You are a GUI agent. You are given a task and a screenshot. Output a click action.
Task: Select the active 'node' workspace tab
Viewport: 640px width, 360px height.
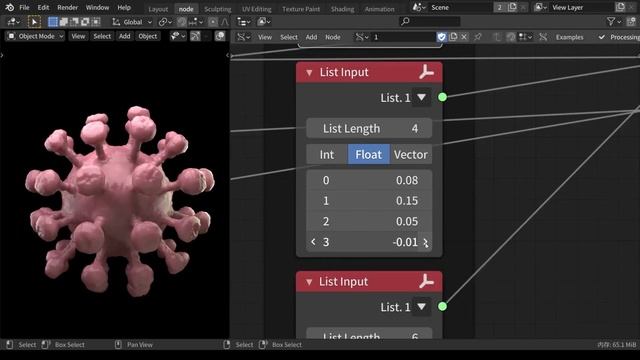point(186,9)
